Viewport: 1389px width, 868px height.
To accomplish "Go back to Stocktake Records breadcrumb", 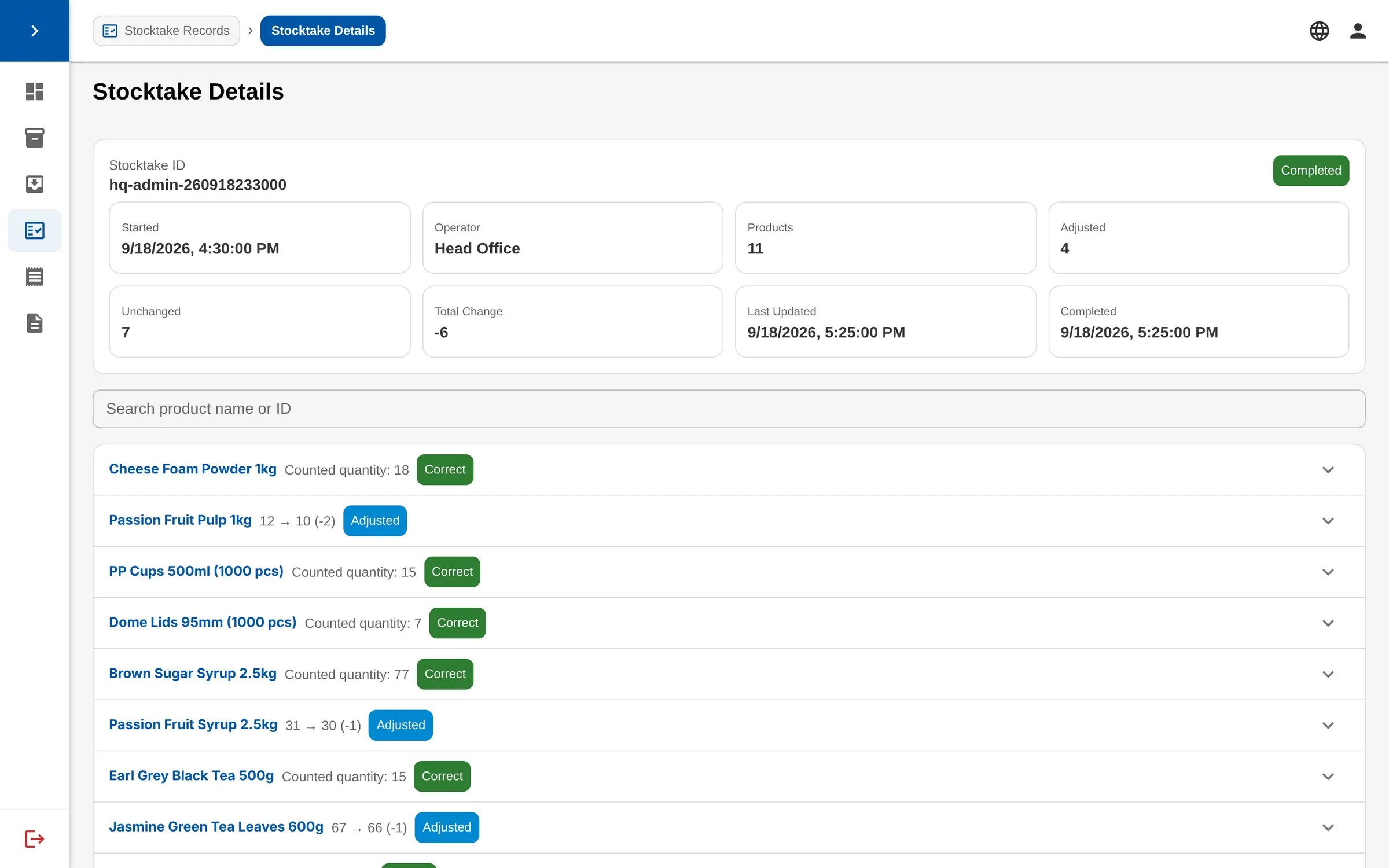I will click(x=166, y=31).
